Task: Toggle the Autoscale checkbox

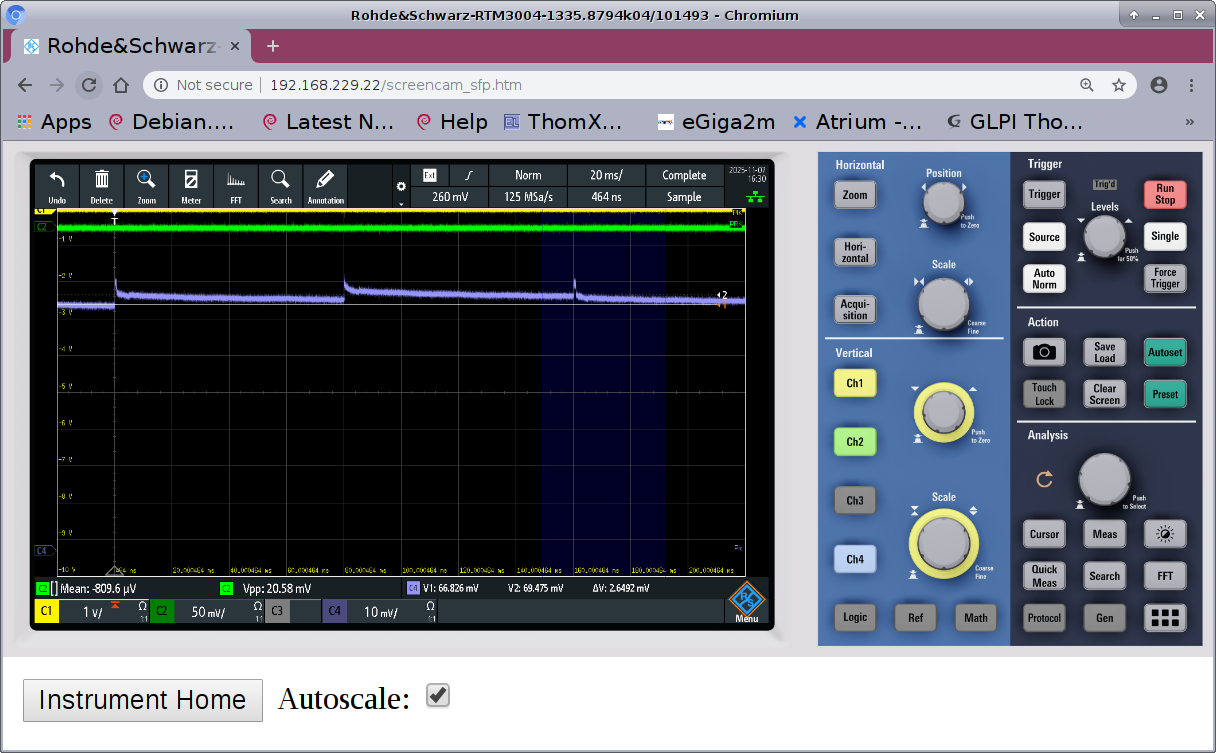Action: (x=438, y=696)
